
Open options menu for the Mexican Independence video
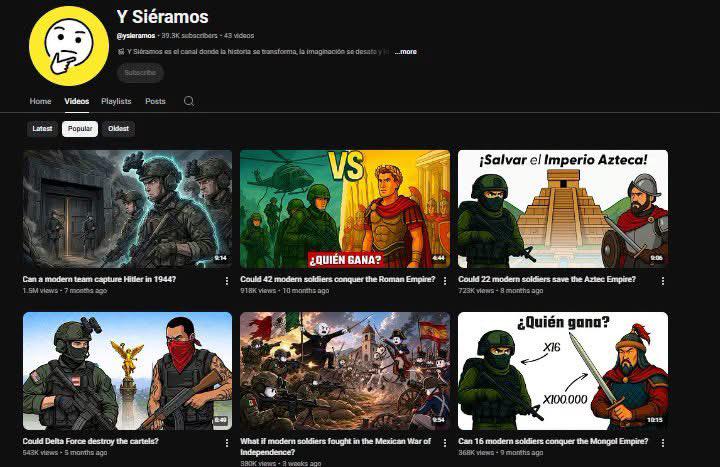[444, 443]
